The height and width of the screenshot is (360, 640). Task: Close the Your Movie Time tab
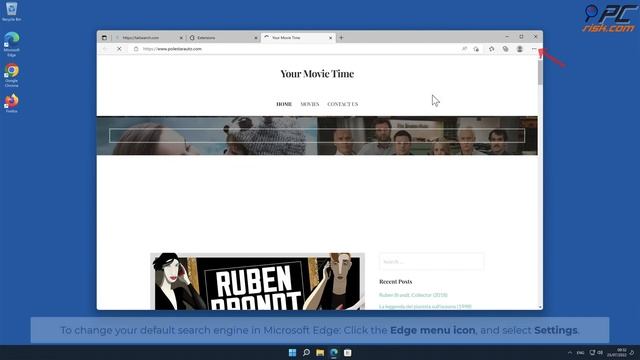point(330,38)
